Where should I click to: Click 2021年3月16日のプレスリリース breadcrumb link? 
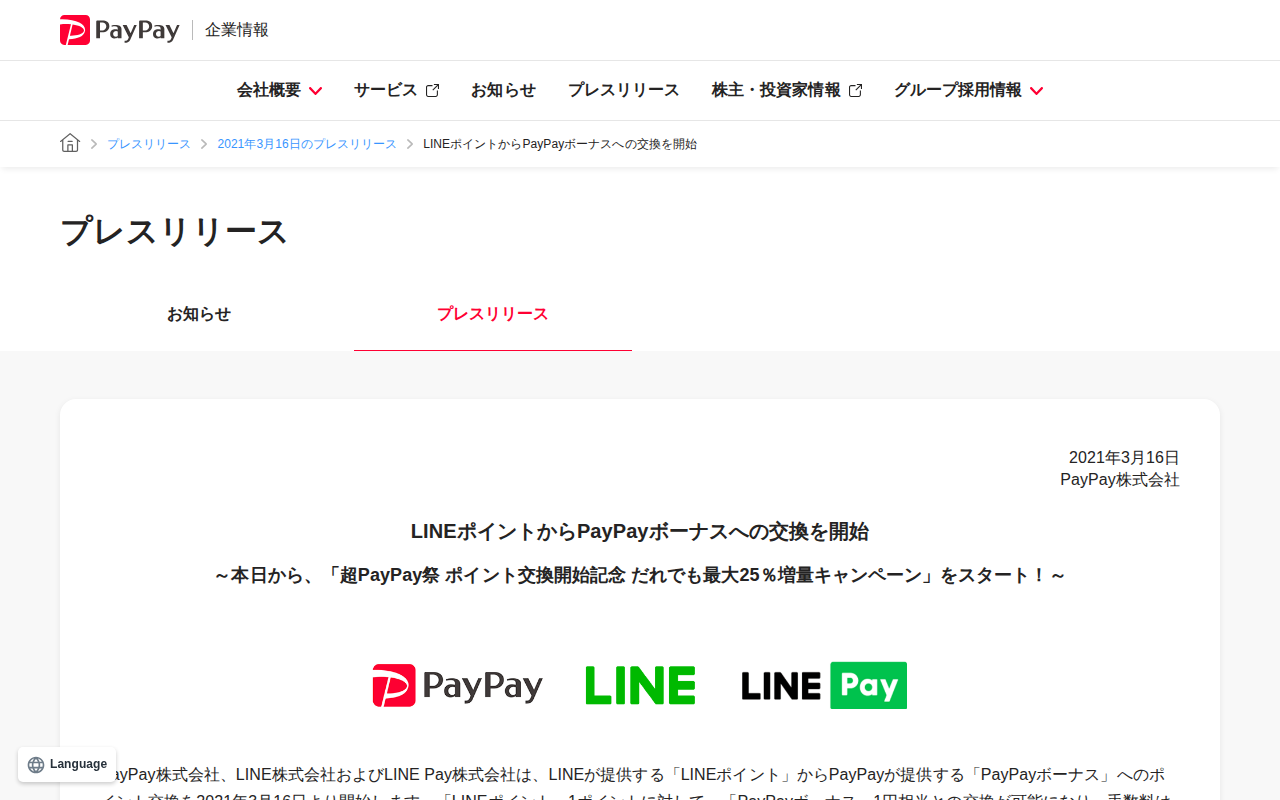[307, 144]
